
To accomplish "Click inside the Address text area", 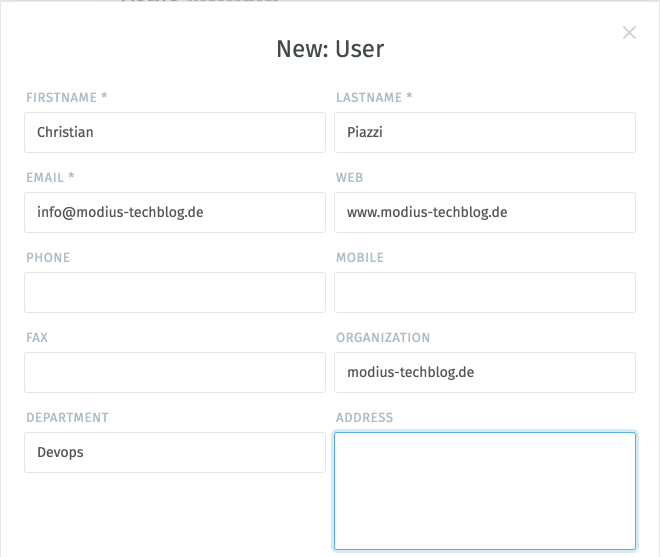I will click(485, 490).
